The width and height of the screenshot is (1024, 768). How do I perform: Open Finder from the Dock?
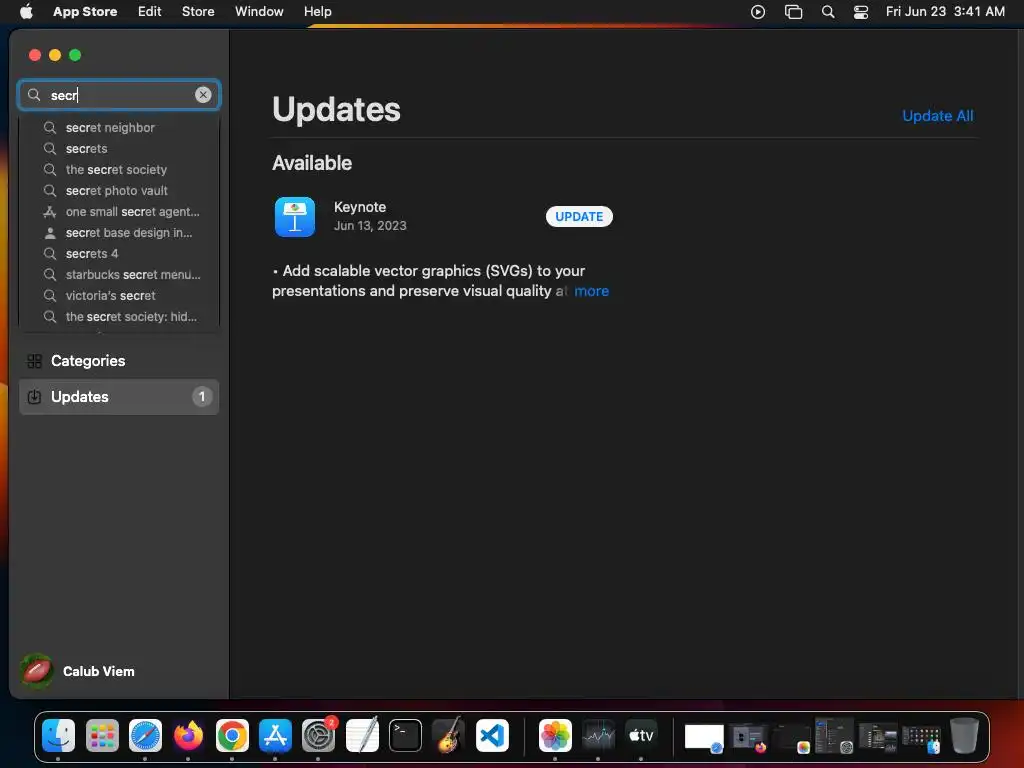(x=58, y=735)
